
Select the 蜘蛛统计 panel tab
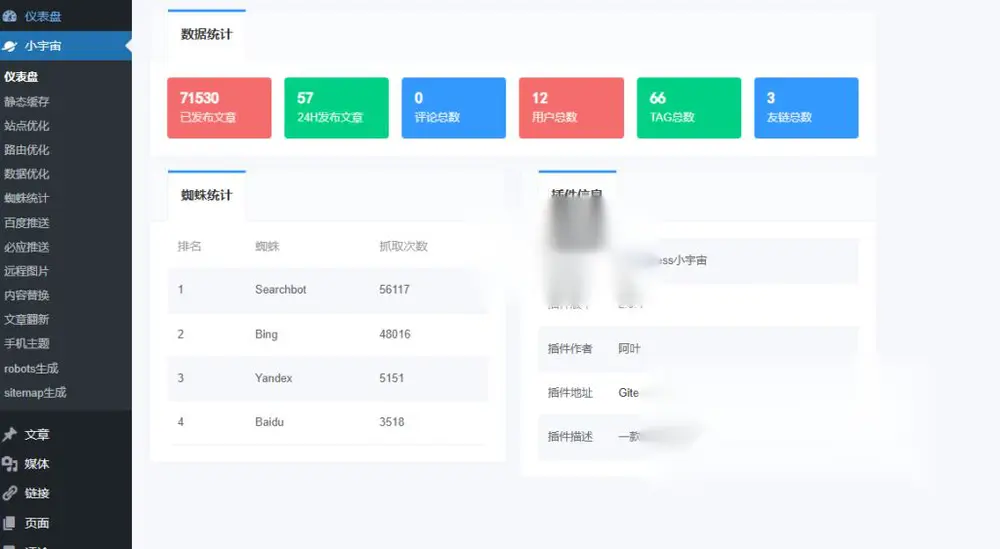(x=207, y=195)
